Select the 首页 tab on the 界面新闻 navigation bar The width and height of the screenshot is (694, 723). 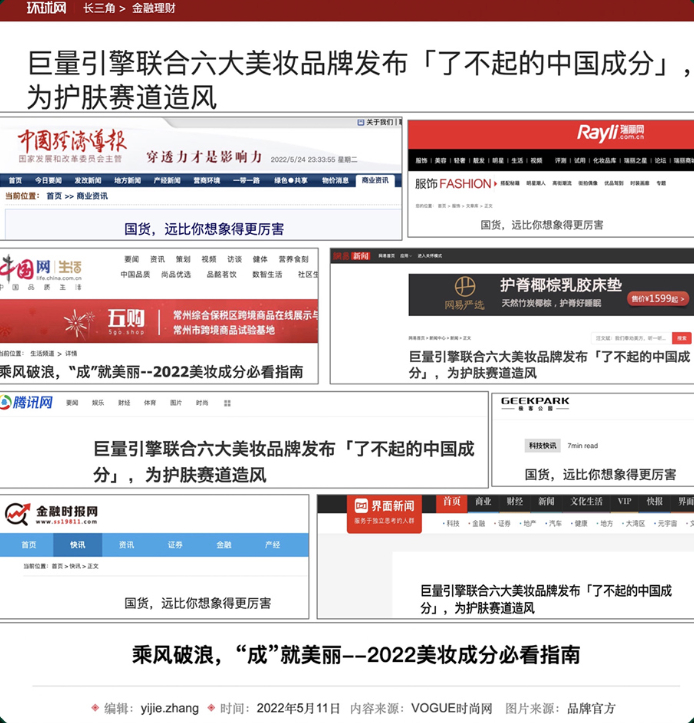pyautogui.click(x=452, y=503)
